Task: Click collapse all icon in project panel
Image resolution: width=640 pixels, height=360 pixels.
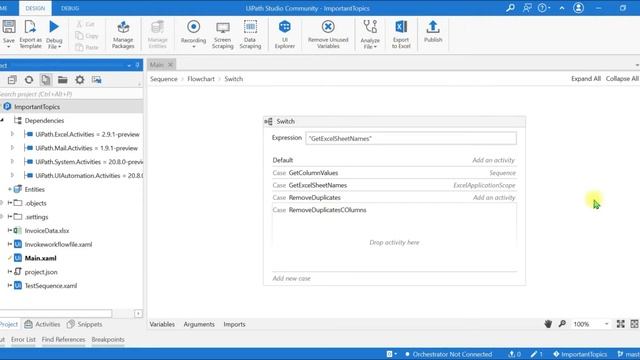Action: coord(12,80)
